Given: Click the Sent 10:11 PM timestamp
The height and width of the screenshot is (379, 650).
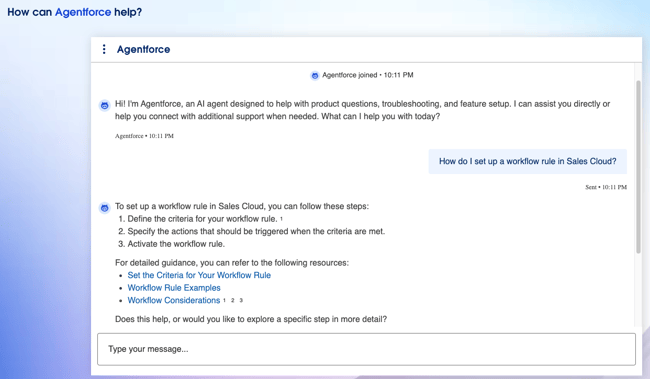Looking at the screenshot, I should click(x=606, y=187).
